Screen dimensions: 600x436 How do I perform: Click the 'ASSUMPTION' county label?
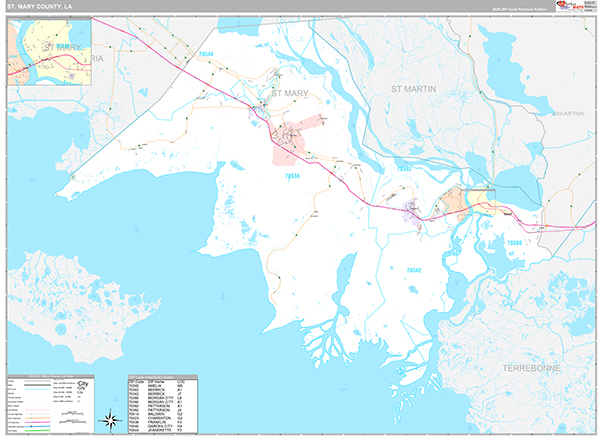pos(568,114)
